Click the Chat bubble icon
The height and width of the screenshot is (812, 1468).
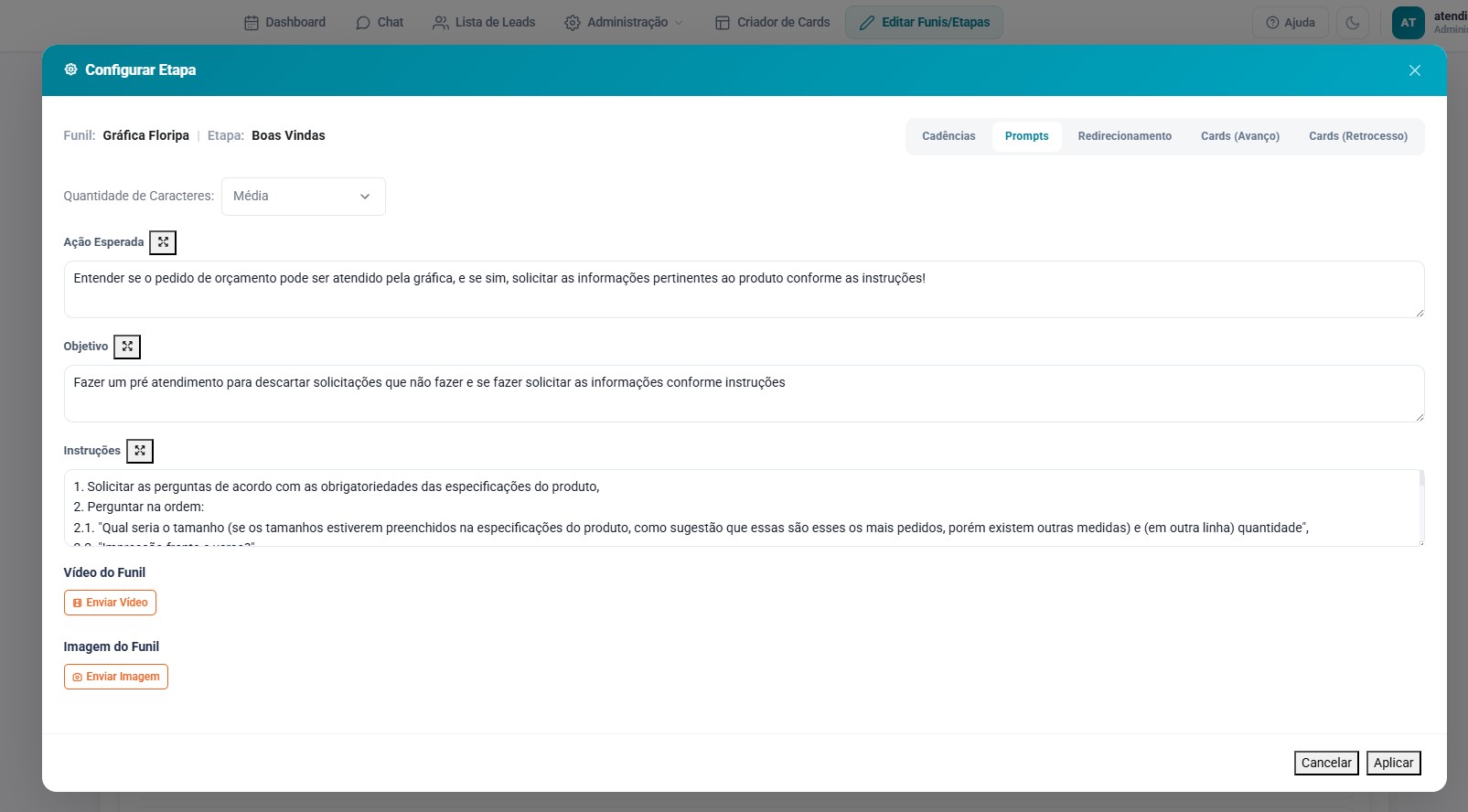pyautogui.click(x=363, y=23)
